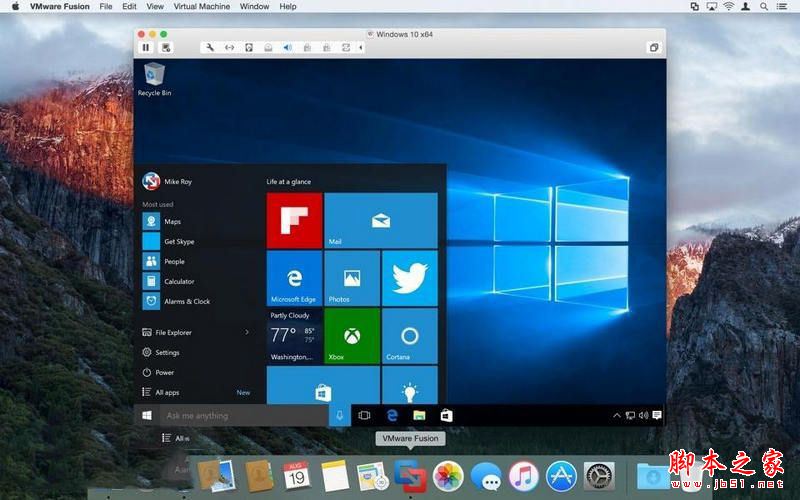Screen dimensions: 800x500
Task: Open Mike Roy user account
Action: pos(167,181)
